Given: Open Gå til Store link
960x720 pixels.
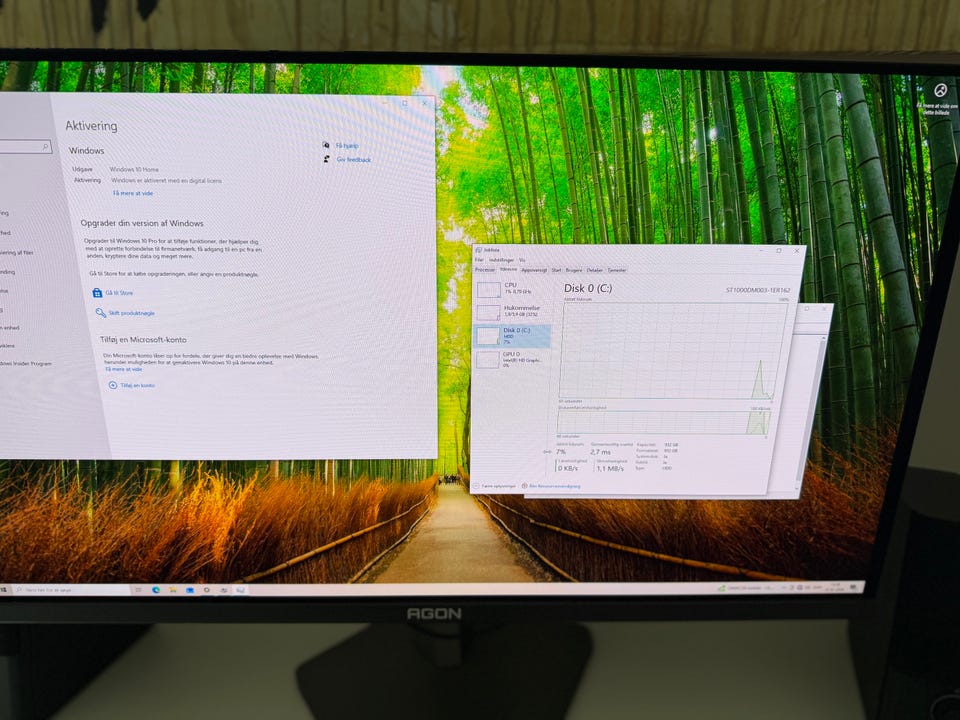Looking at the screenshot, I should click(x=119, y=293).
